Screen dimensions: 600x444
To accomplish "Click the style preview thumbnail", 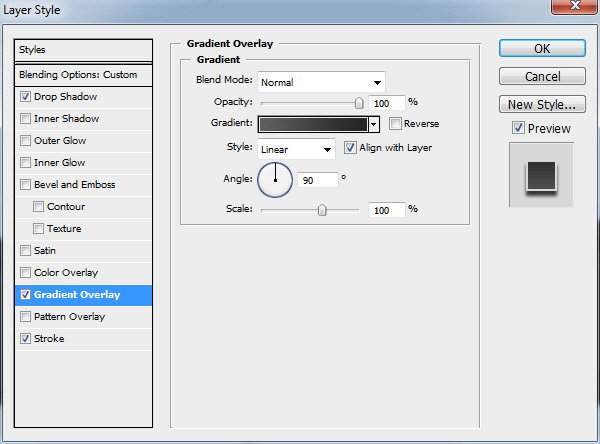I will pos(541,175).
